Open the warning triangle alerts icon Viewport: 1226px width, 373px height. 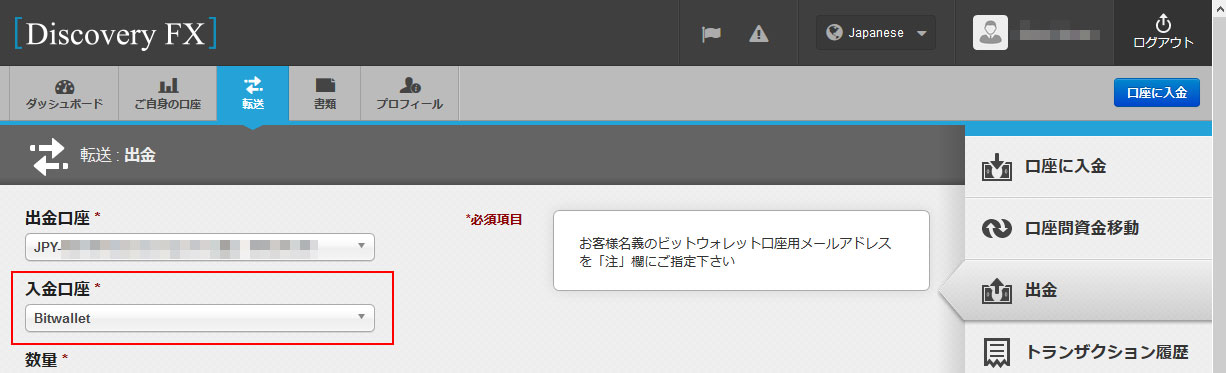coord(759,33)
